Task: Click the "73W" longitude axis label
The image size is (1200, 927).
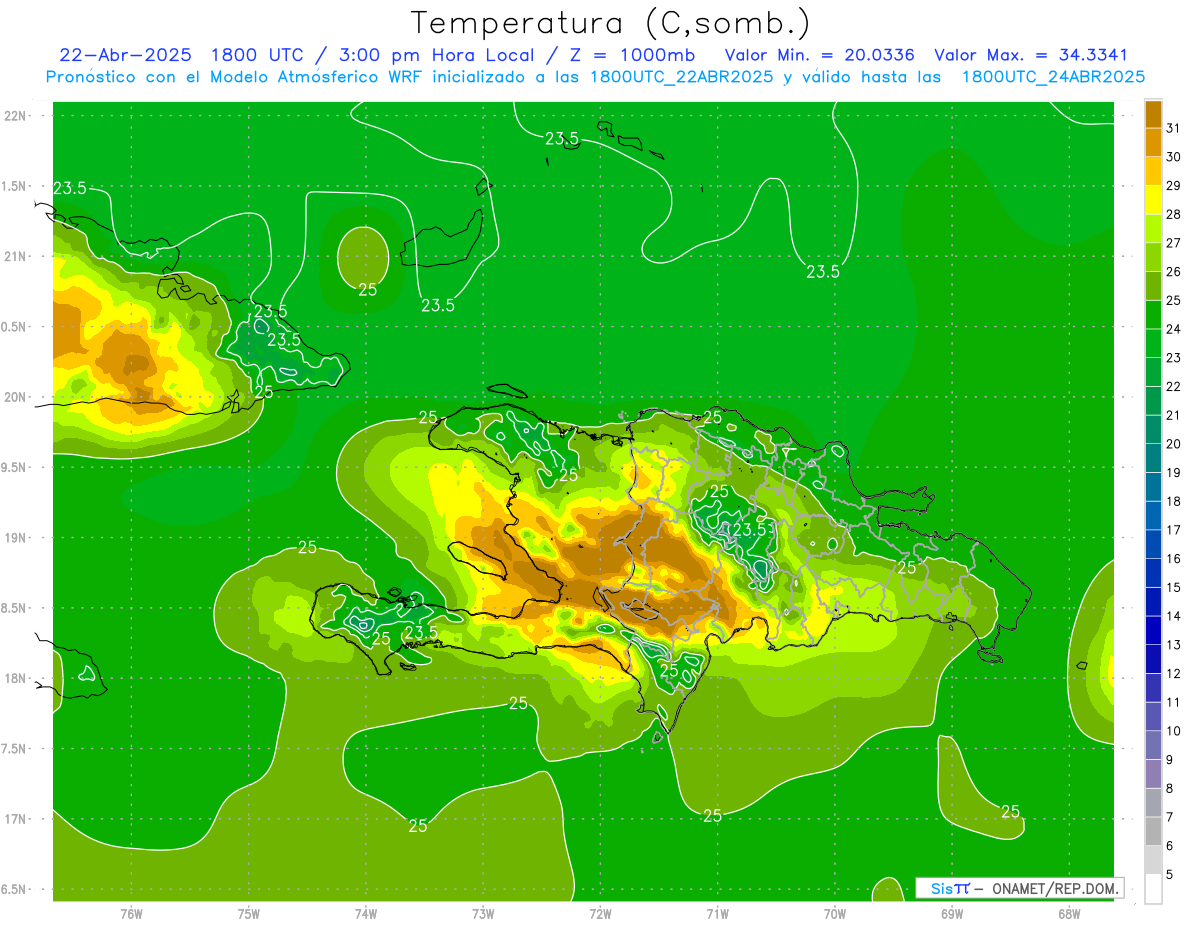Action: (x=483, y=913)
